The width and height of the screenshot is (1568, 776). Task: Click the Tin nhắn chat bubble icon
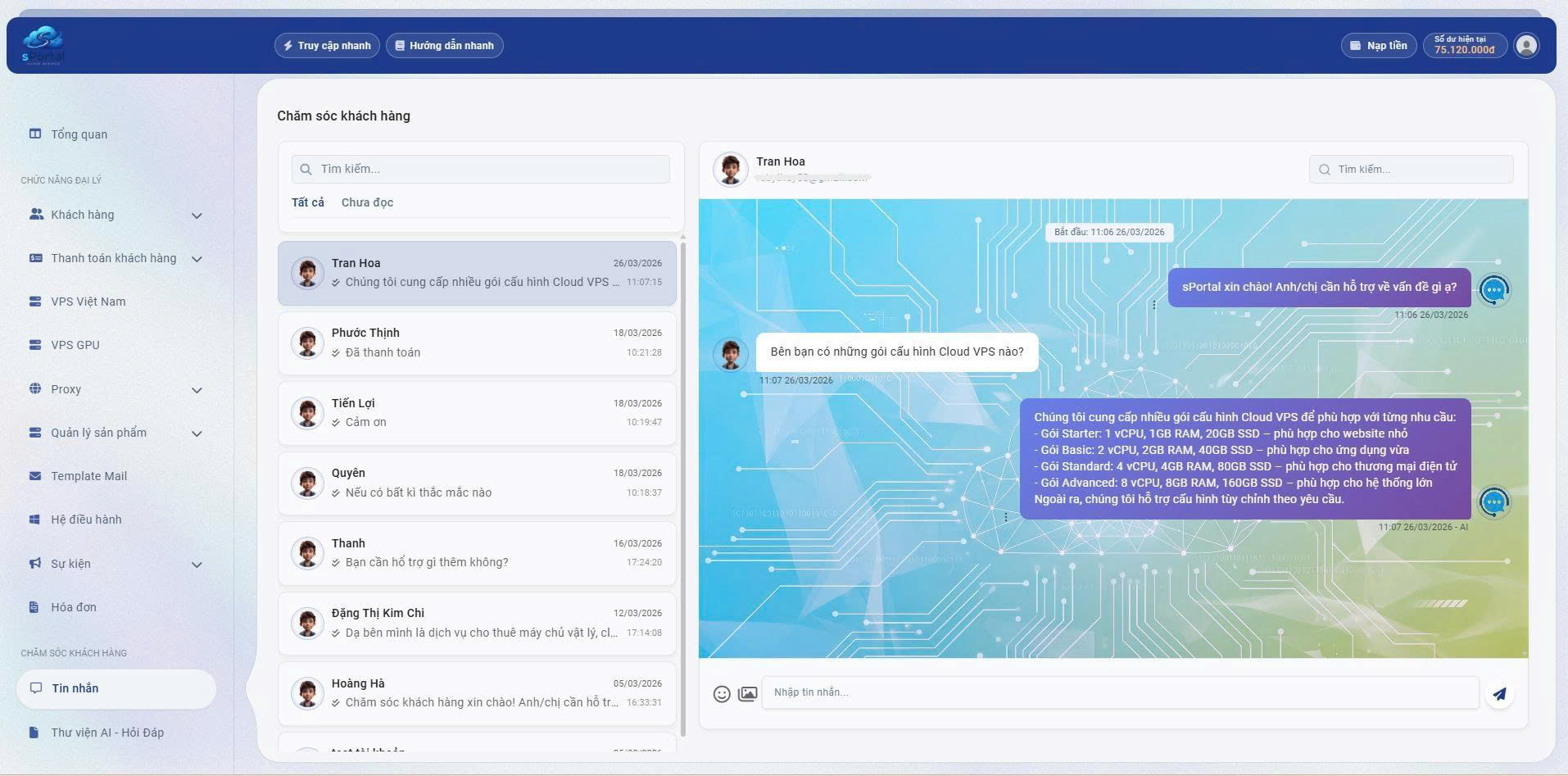[36, 688]
